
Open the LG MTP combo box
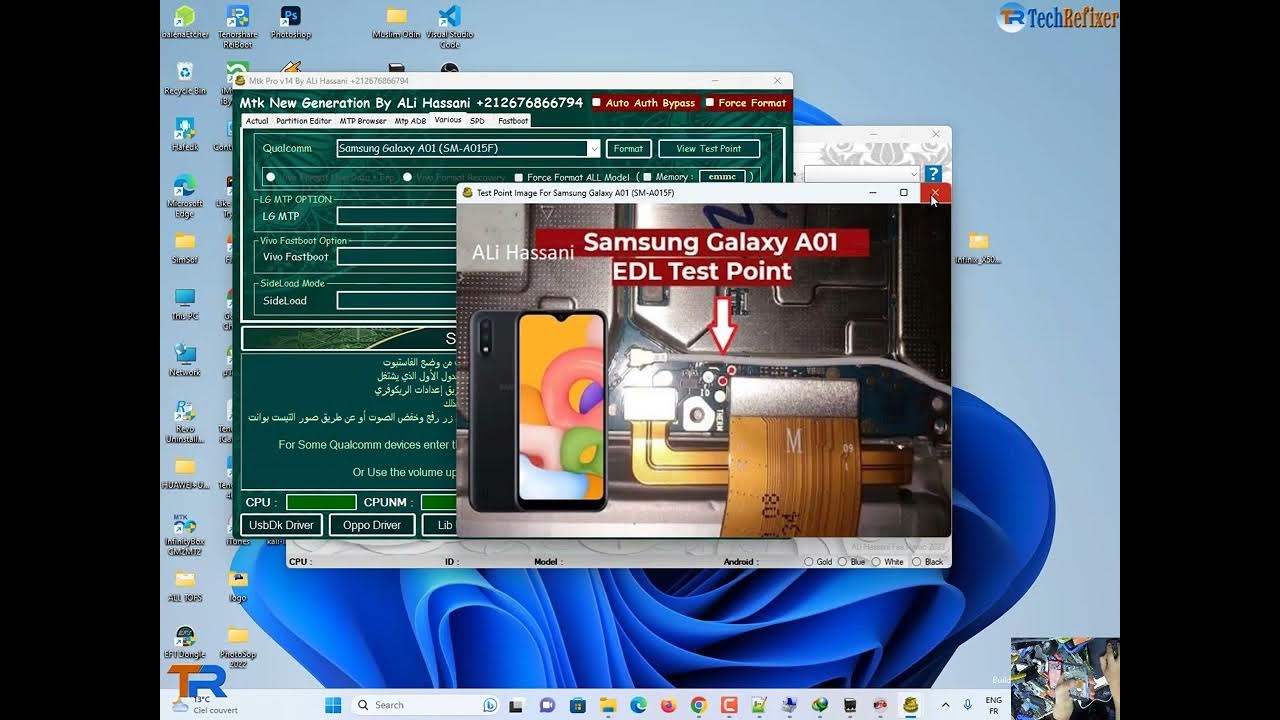[x=396, y=216]
